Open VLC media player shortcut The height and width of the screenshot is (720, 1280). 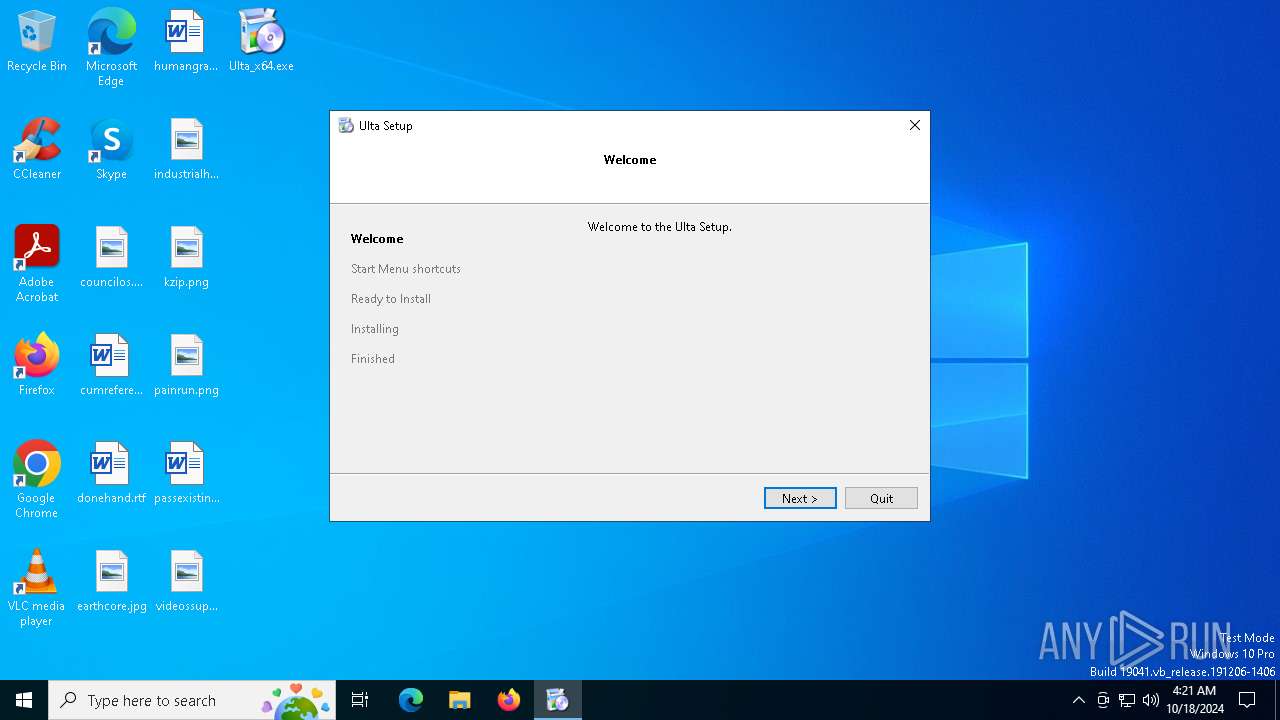coord(37,588)
